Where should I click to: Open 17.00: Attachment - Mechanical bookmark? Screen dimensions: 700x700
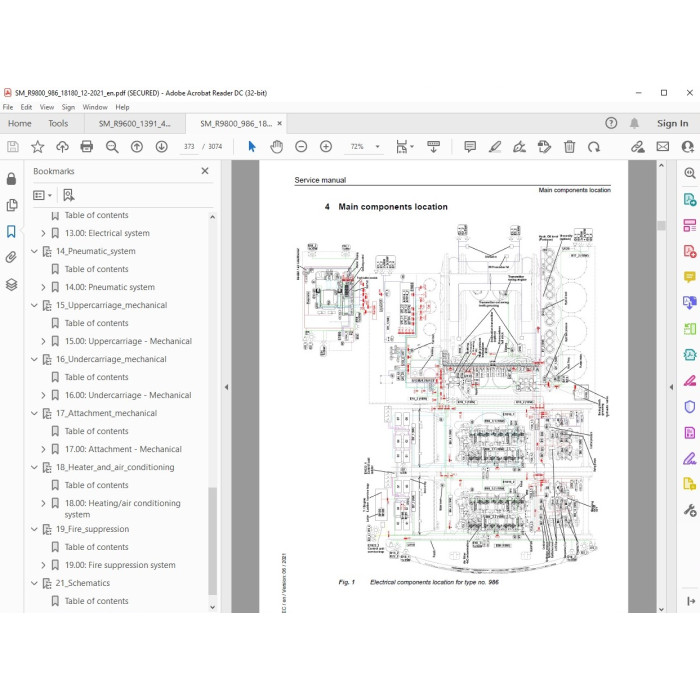click(123, 449)
